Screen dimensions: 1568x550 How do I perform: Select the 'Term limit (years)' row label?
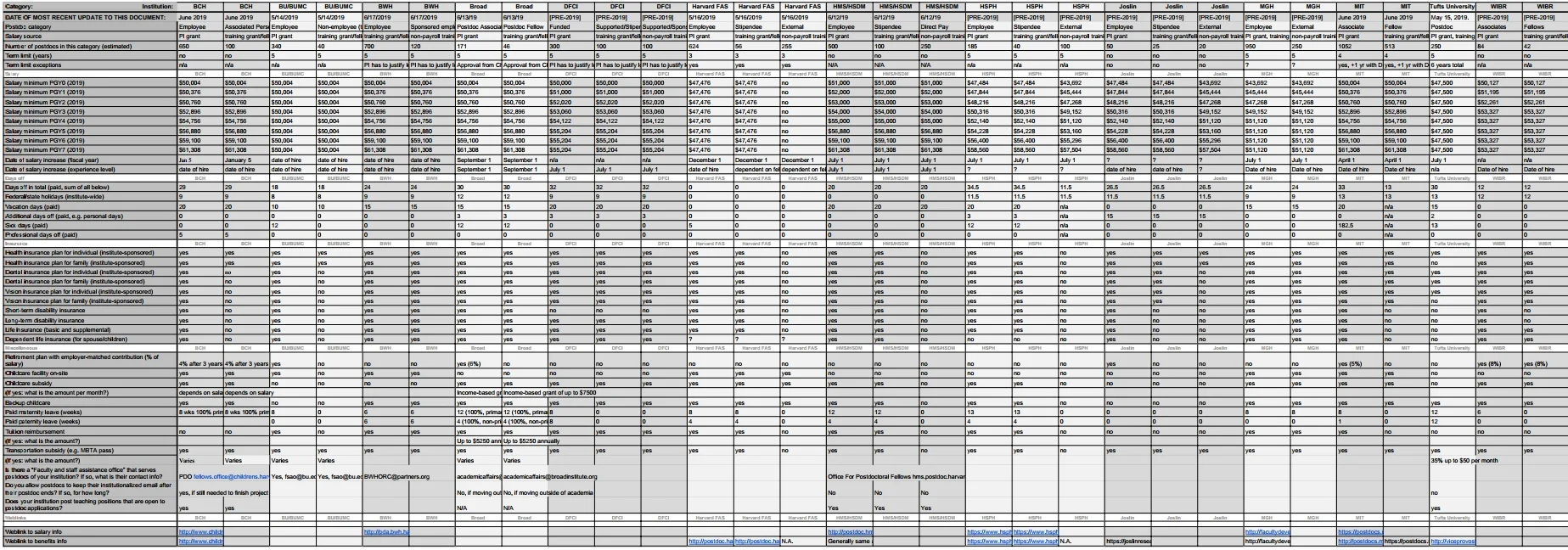[x=89, y=54]
